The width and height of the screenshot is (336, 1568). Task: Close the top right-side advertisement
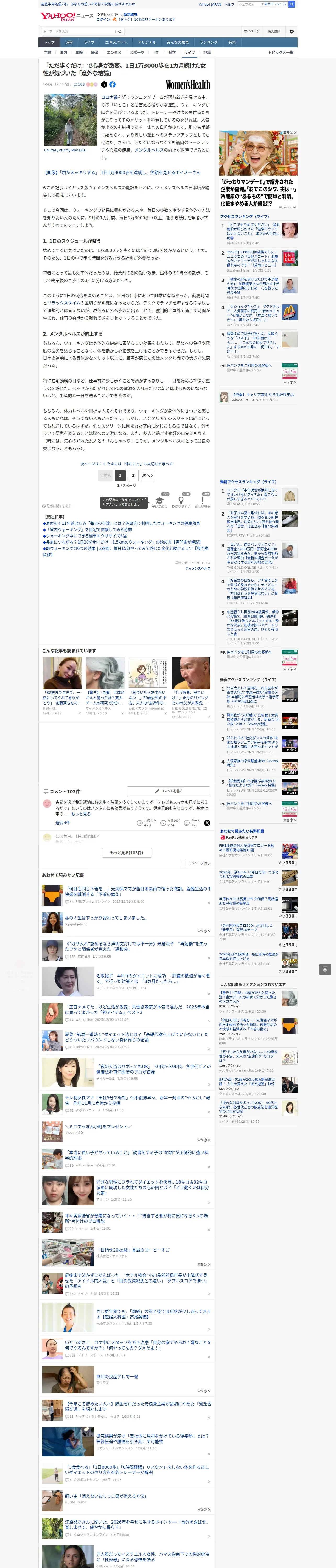coord(295,133)
